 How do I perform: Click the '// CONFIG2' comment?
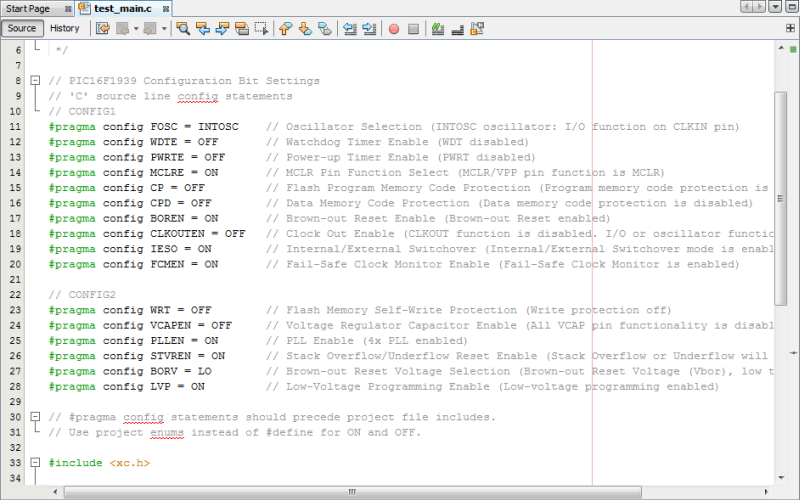tap(82, 295)
